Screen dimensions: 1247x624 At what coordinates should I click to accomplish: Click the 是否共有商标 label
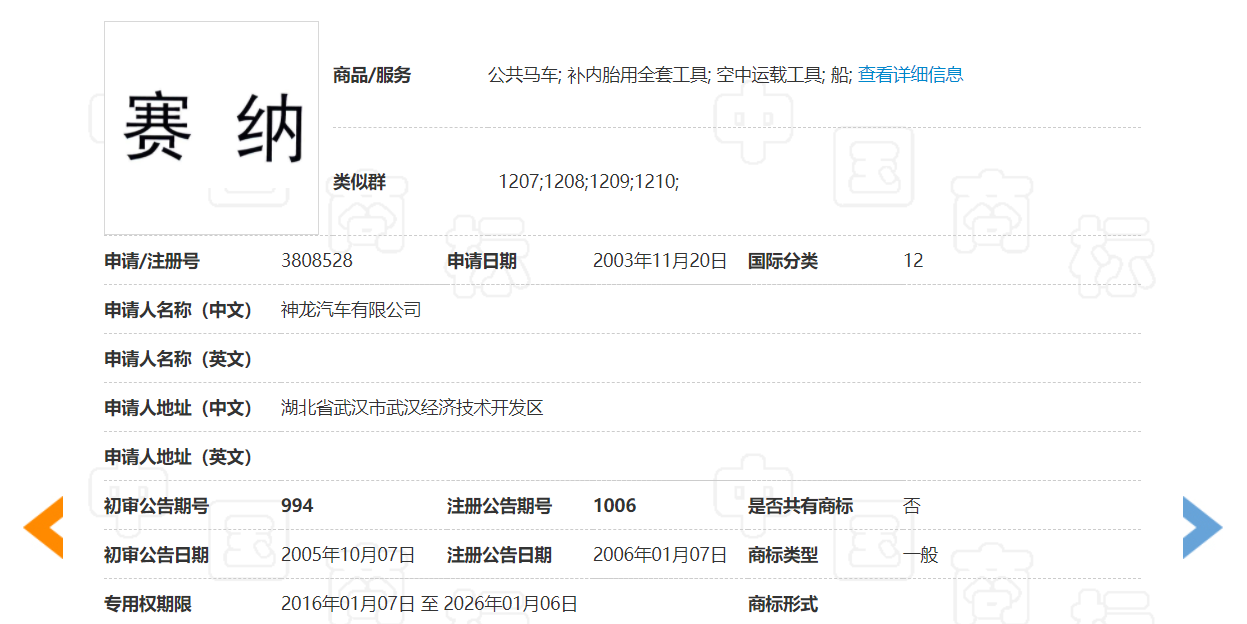(x=800, y=506)
